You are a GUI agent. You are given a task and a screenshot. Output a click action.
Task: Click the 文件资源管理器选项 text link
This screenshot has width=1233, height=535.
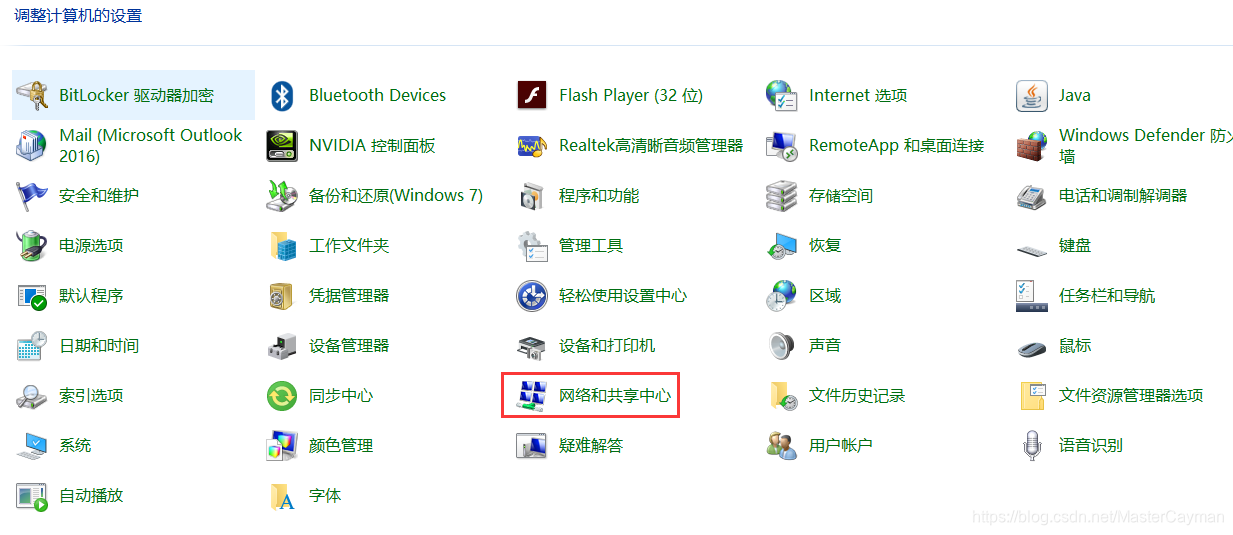(x=1131, y=396)
